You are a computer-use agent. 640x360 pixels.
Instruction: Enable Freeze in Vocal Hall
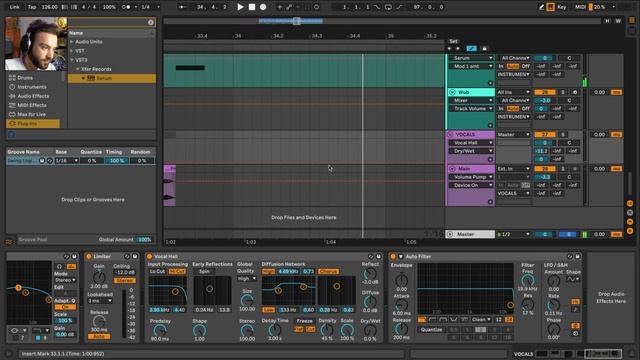(x=304, y=321)
